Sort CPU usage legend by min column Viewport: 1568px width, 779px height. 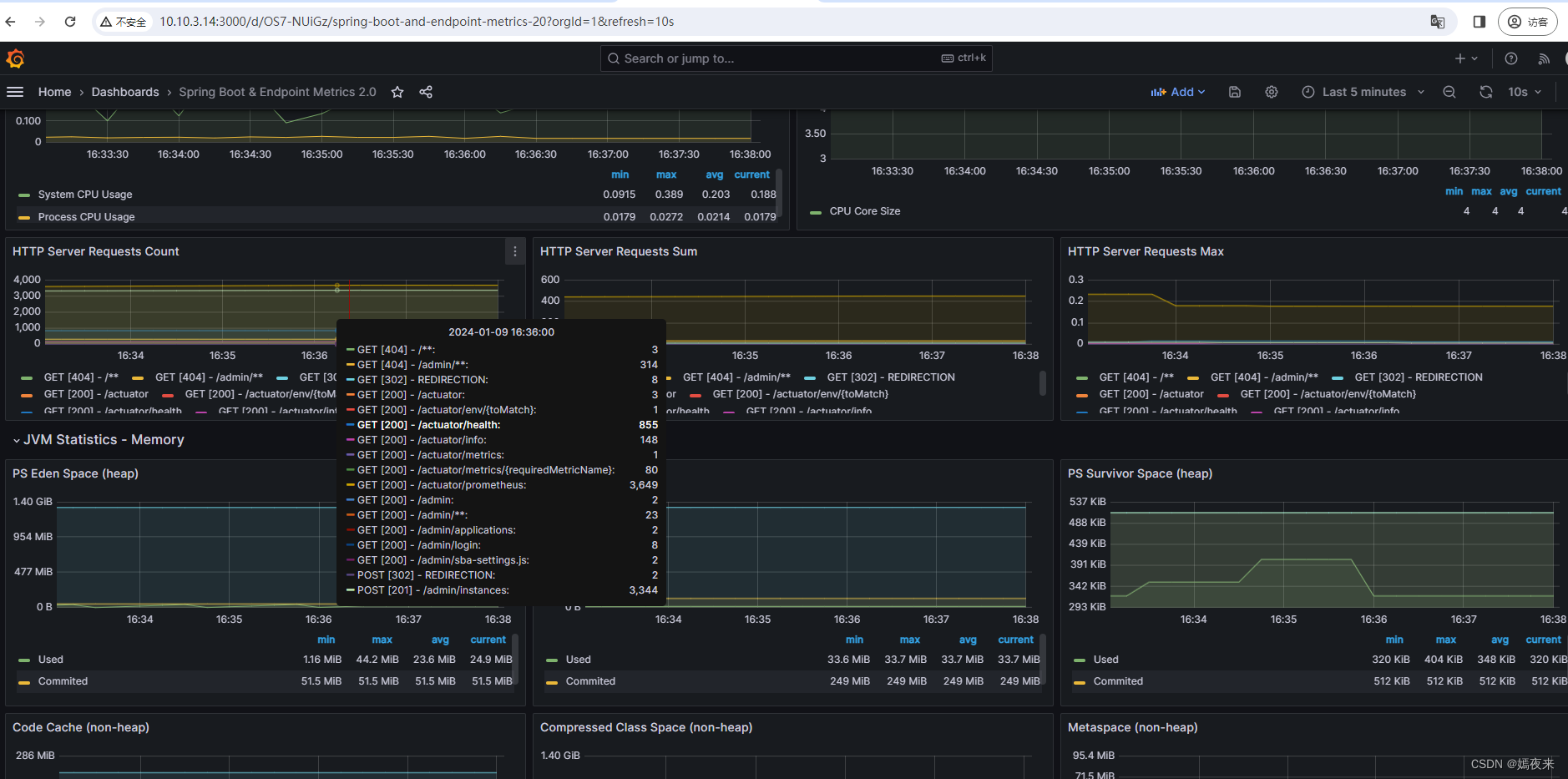tap(620, 175)
